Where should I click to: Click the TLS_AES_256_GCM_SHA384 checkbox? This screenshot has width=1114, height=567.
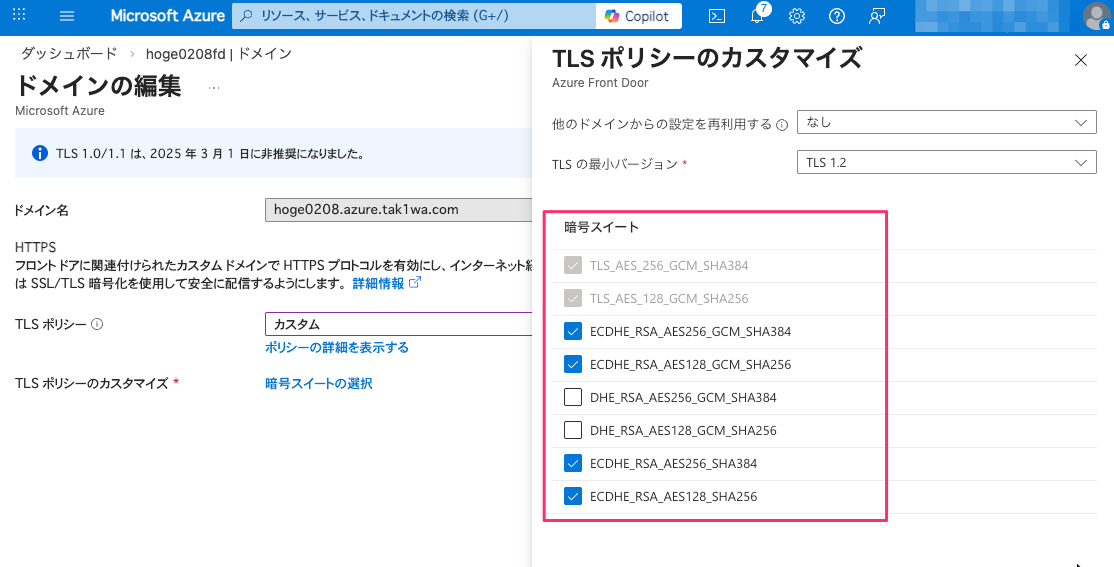573,266
